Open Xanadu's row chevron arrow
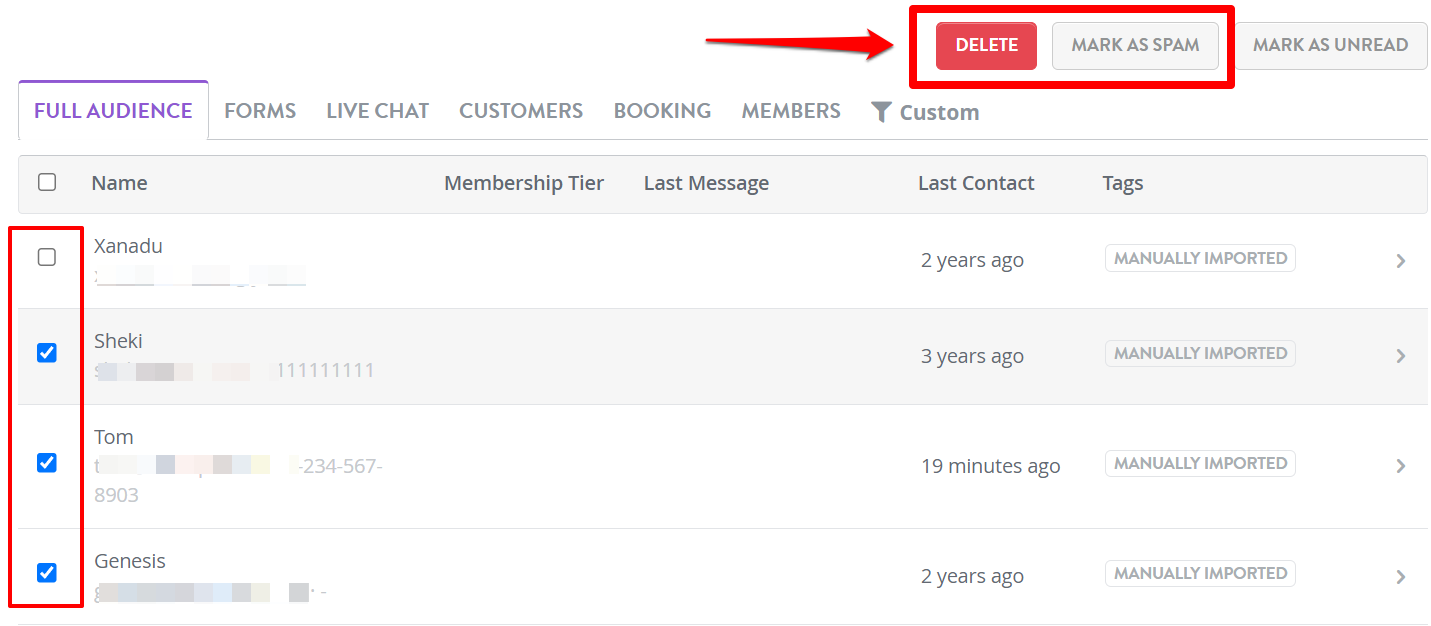Screen dimensions: 1431x626 coord(1400,261)
